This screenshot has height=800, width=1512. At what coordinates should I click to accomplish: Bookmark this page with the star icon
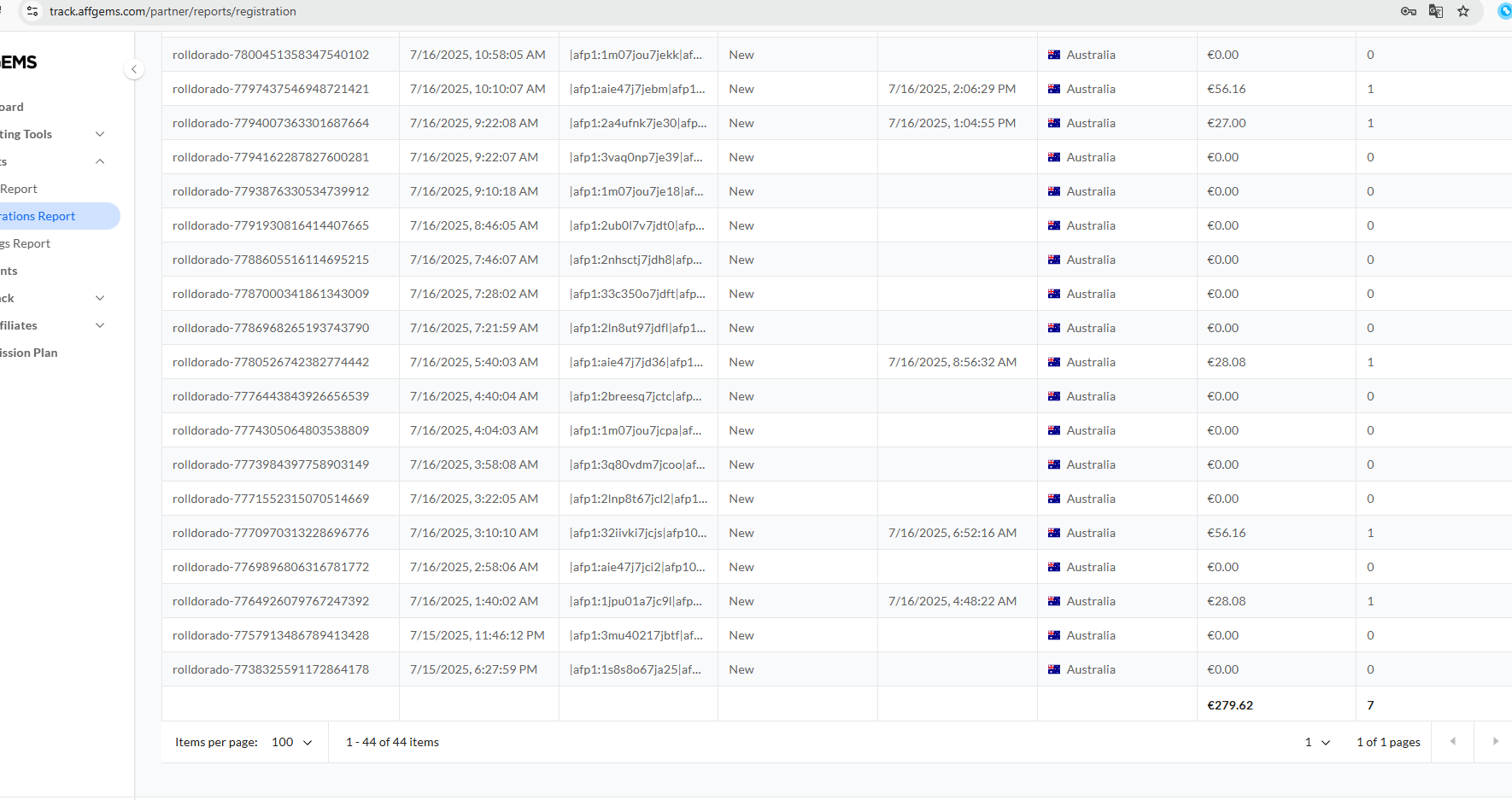pyautogui.click(x=1463, y=11)
